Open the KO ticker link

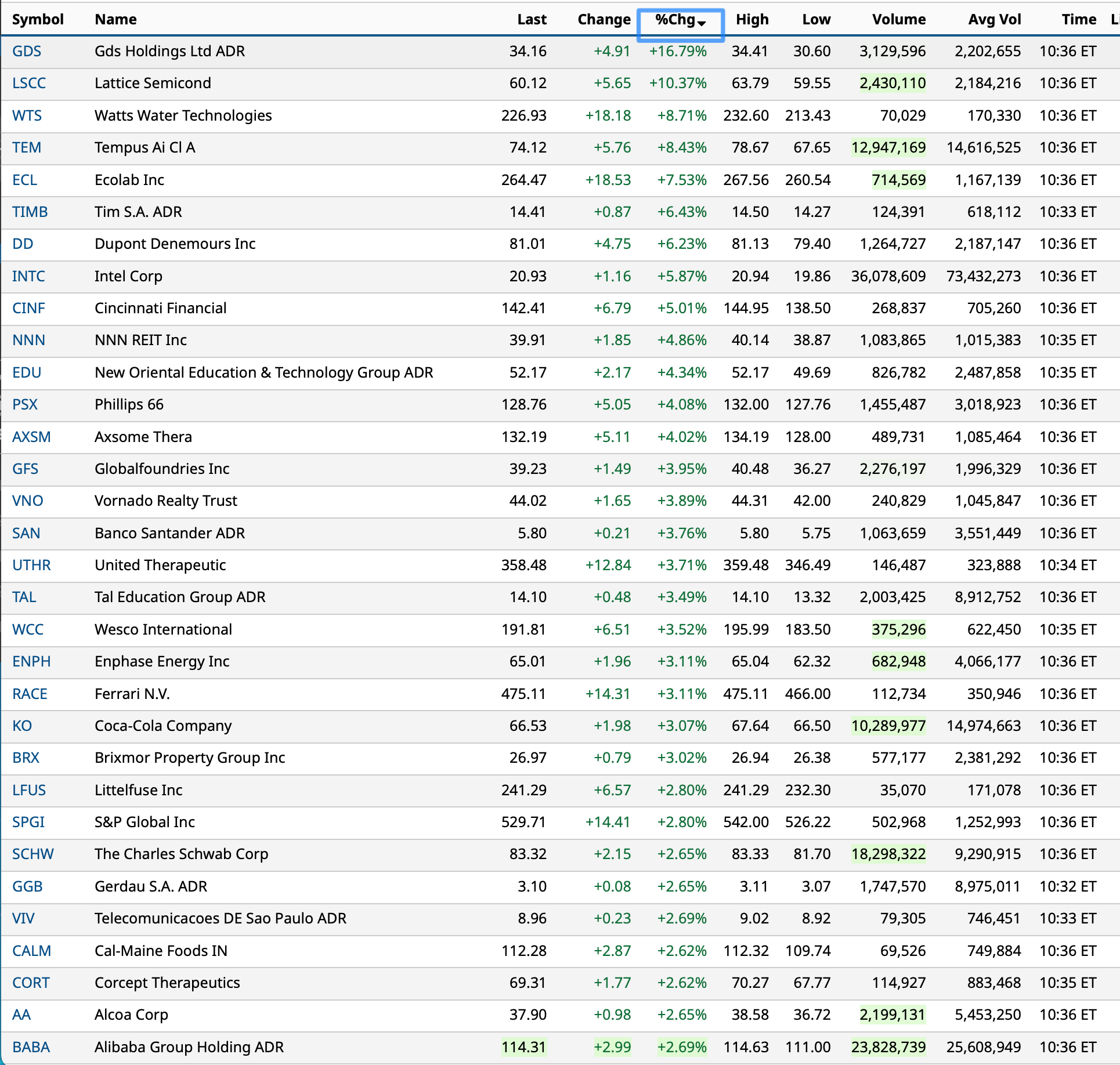pyautogui.click(x=22, y=726)
